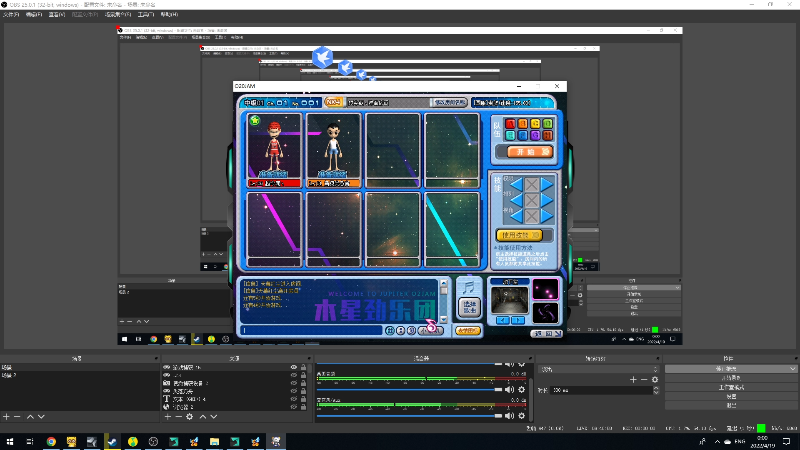Screen dimensions: 800x450
Task: Pop out the Sources panel dock icon
Action: (309, 359)
